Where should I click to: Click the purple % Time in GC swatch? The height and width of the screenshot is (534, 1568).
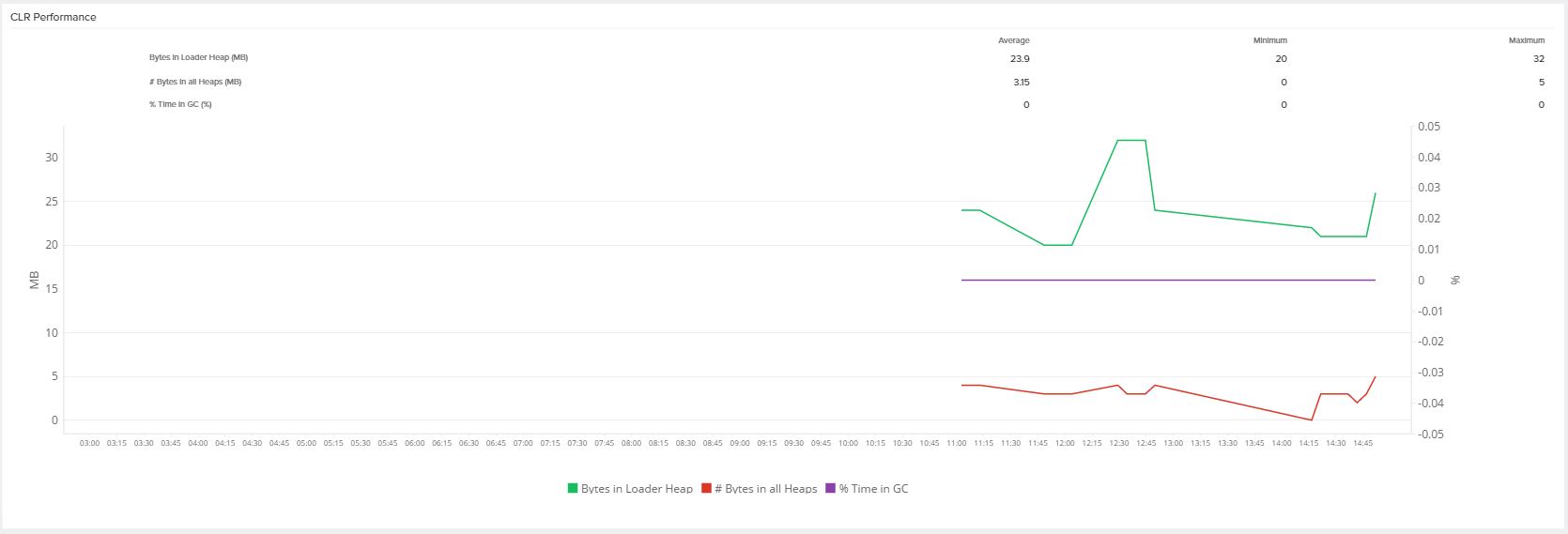pyautogui.click(x=830, y=489)
